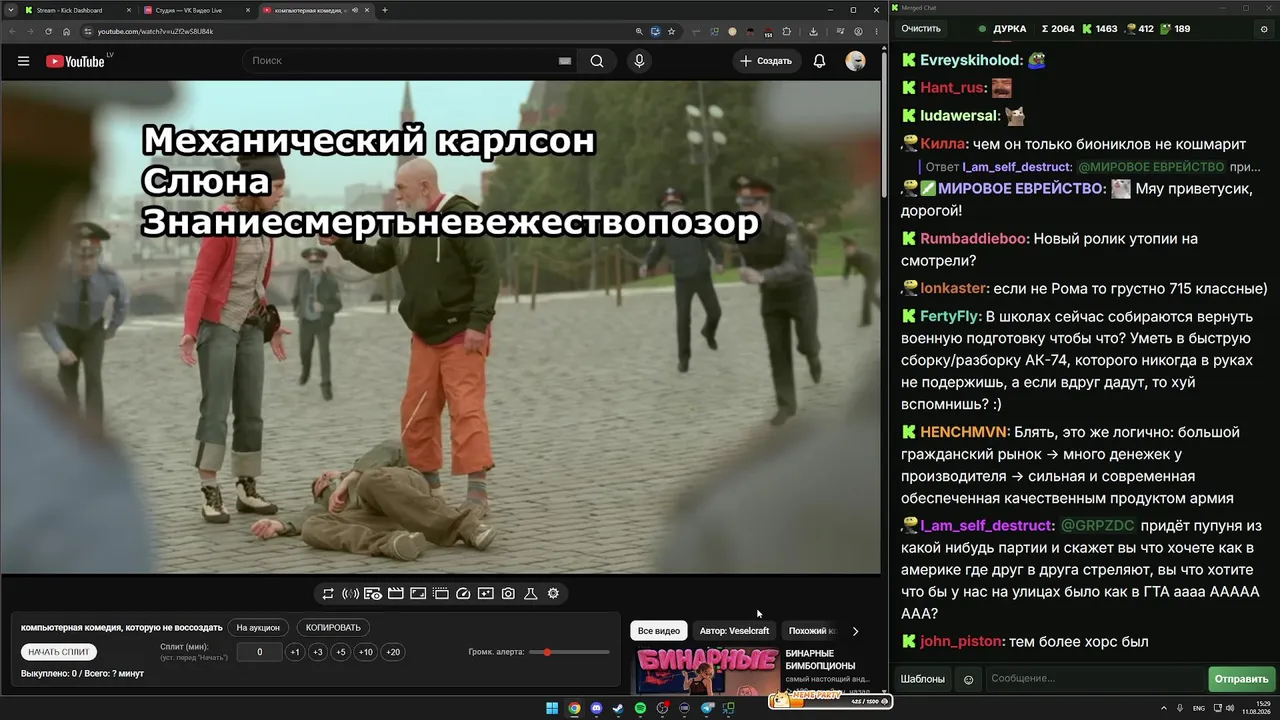Take a screenshot with the camera icon

[508, 593]
